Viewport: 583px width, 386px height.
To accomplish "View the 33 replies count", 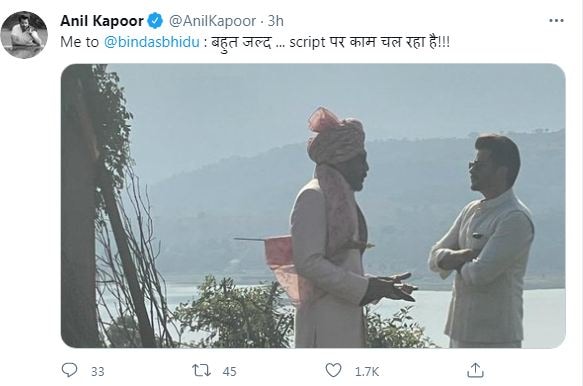I will tap(97, 371).
